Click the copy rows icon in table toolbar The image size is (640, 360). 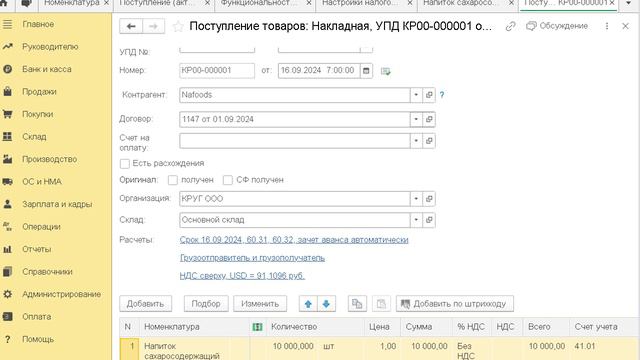pos(357,304)
